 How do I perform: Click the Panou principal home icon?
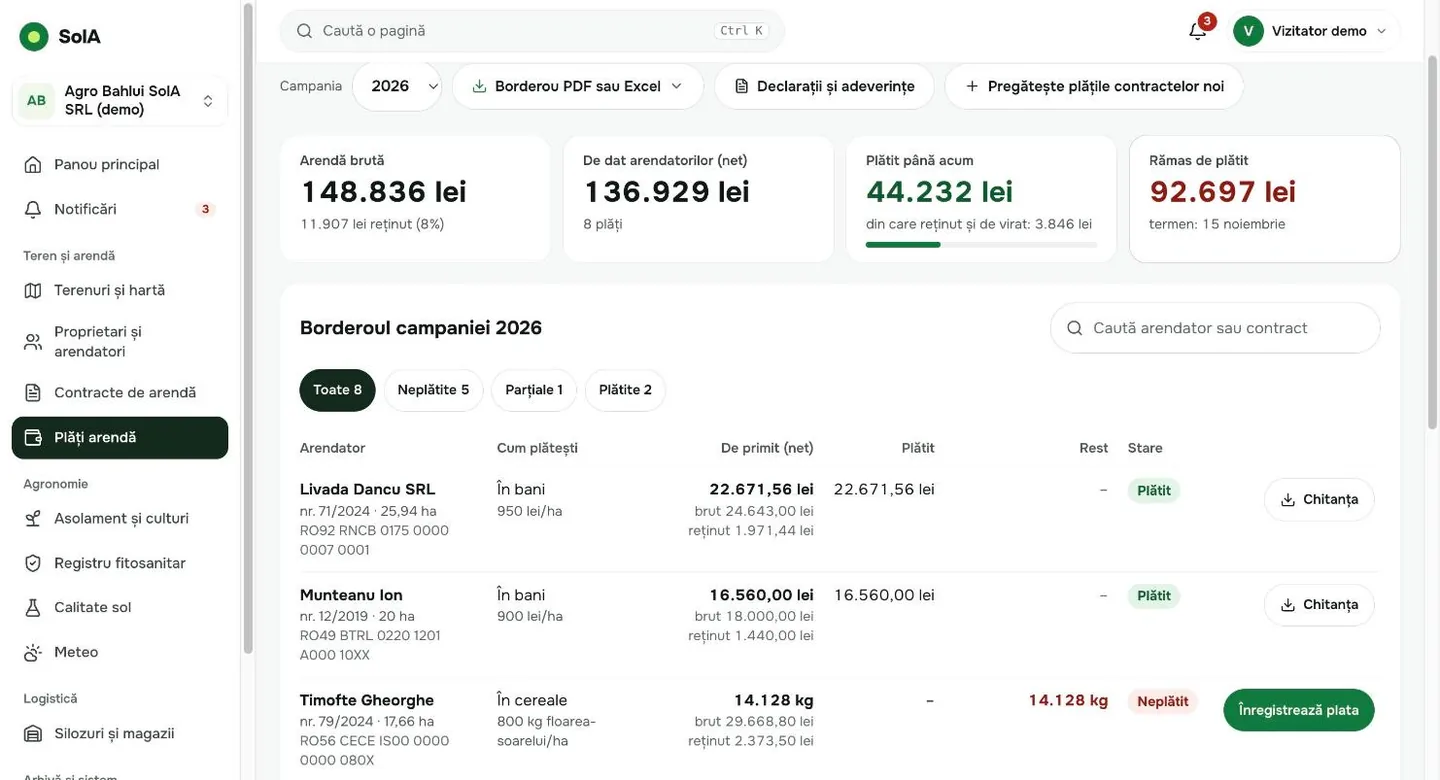(33, 165)
